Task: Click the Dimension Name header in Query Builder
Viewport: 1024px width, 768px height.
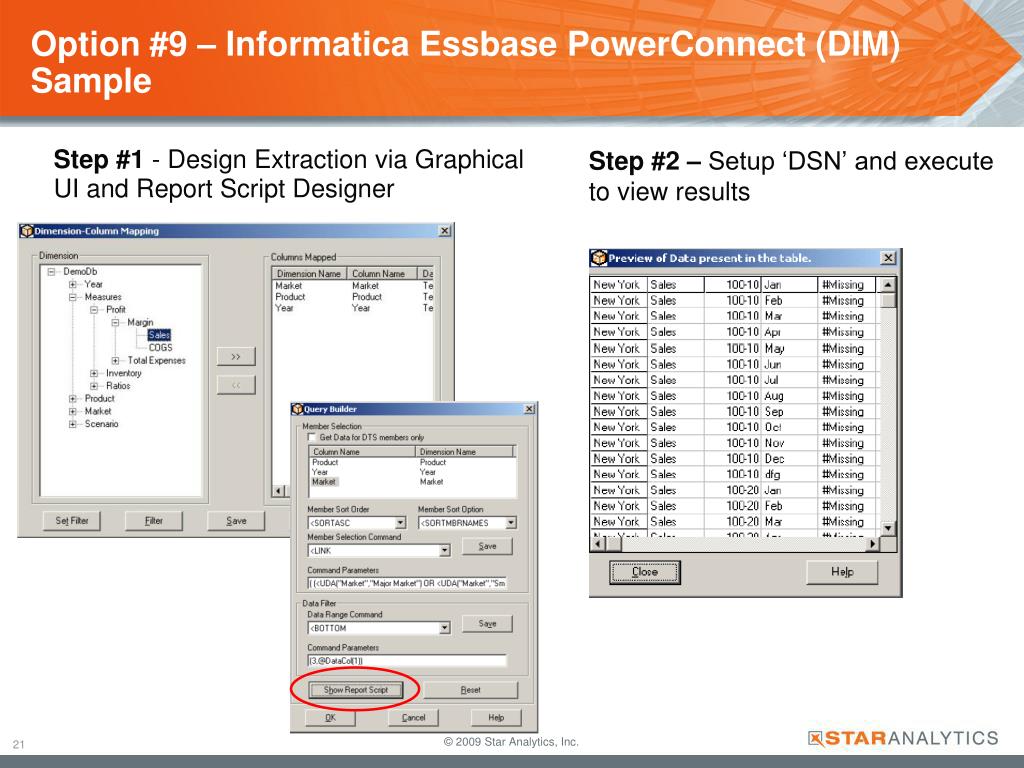Action: click(x=465, y=452)
